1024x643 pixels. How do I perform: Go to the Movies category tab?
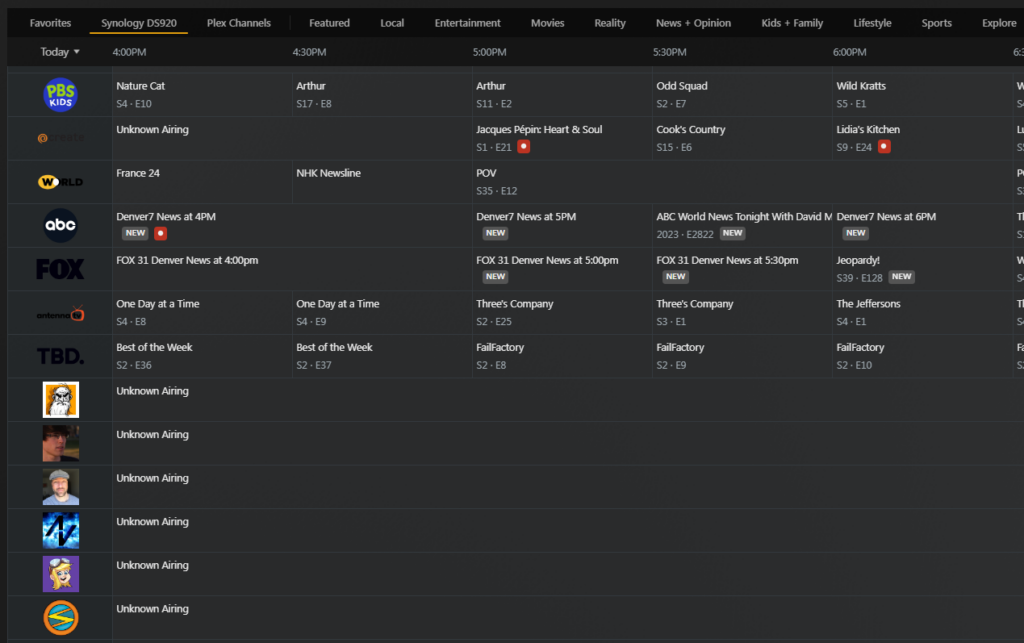point(547,23)
